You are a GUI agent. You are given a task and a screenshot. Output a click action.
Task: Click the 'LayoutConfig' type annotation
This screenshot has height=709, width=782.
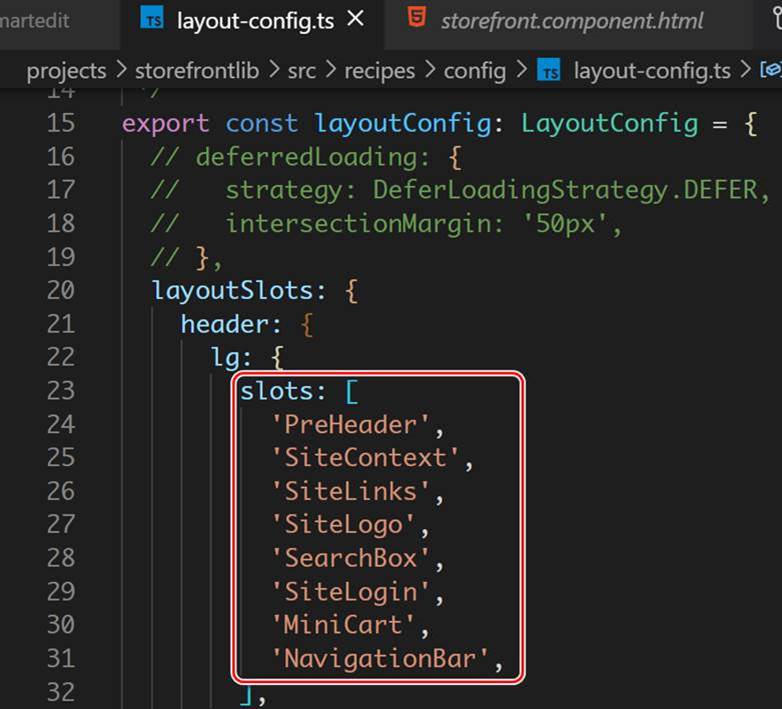pyautogui.click(x=609, y=124)
